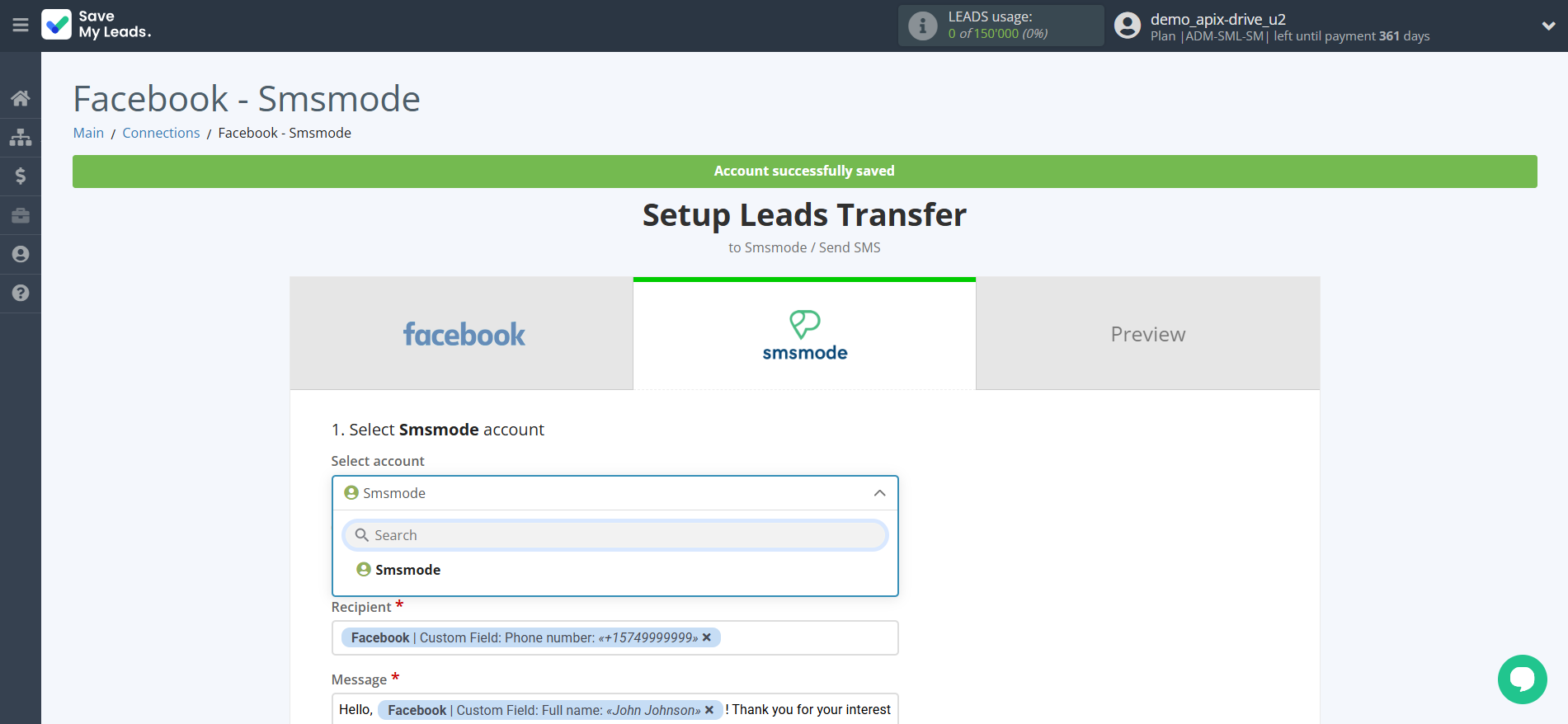Follow the Connections breadcrumb link
This screenshot has height=724, width=1568.
tap(161, 133)
